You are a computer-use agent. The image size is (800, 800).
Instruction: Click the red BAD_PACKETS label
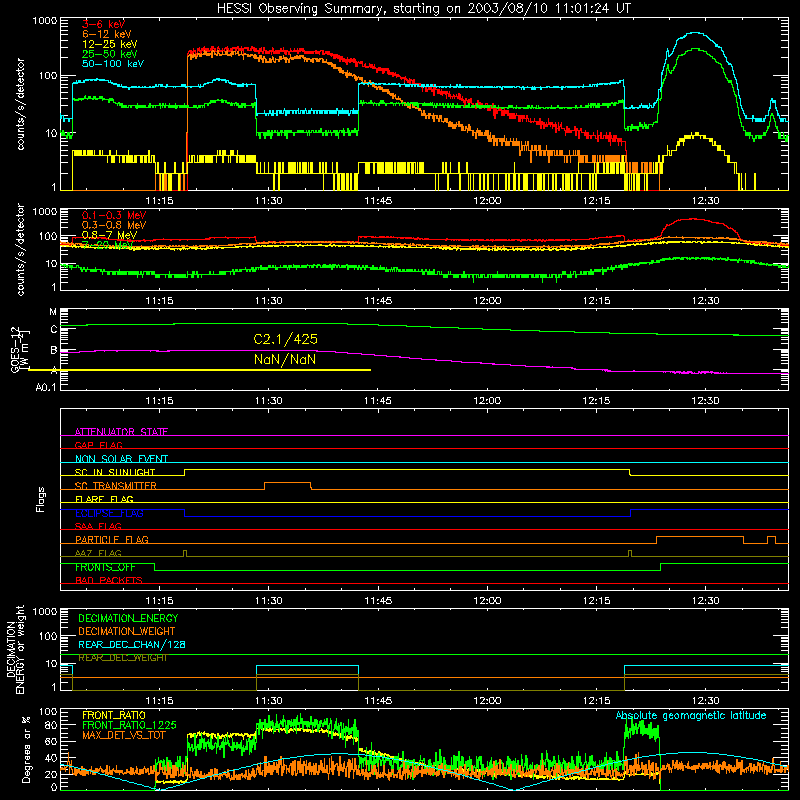click(109, 580)
